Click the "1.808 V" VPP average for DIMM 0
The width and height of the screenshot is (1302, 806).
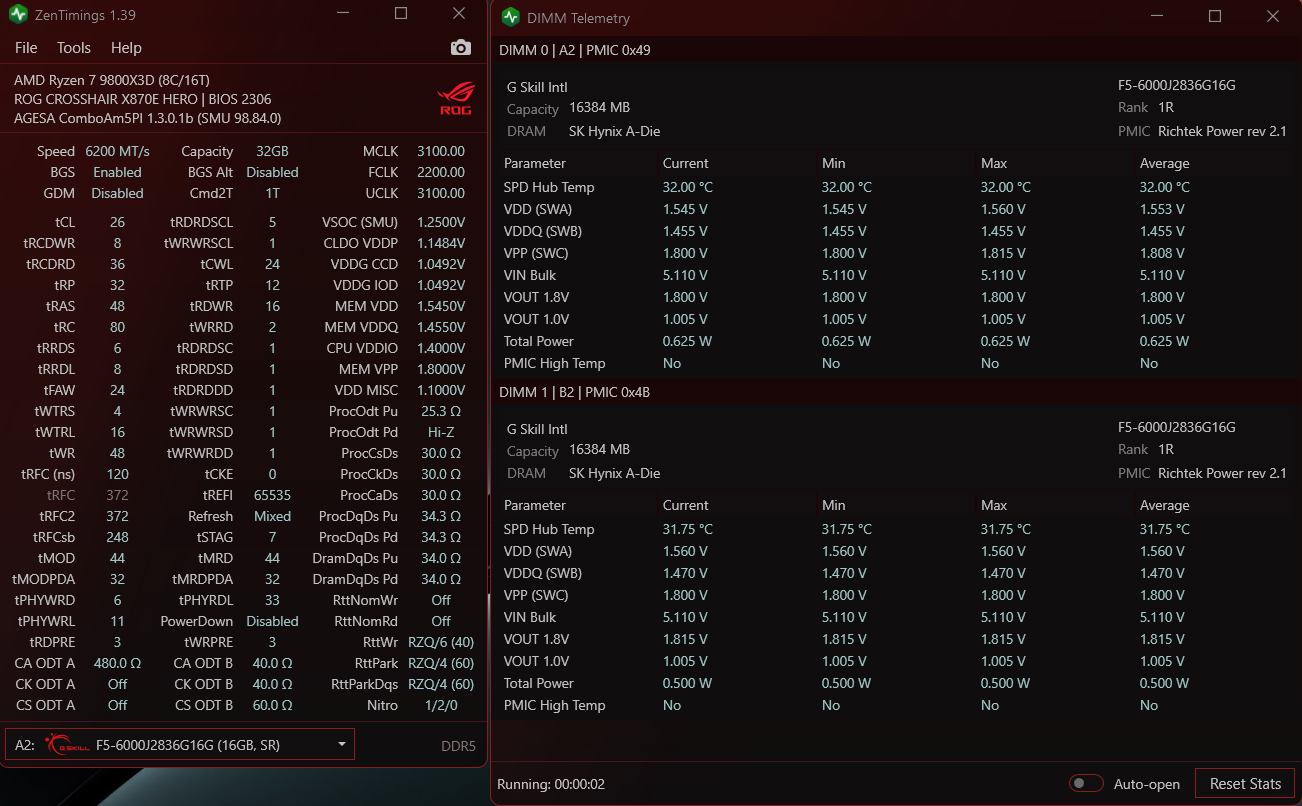(x=1162, y=253)
